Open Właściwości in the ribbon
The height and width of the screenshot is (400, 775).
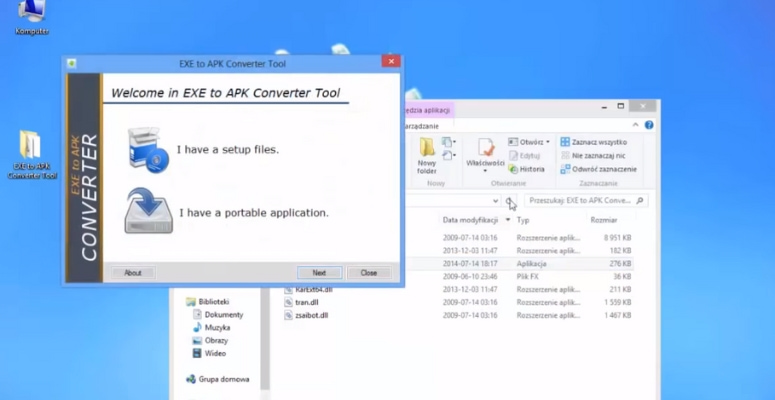pos(485,151)
